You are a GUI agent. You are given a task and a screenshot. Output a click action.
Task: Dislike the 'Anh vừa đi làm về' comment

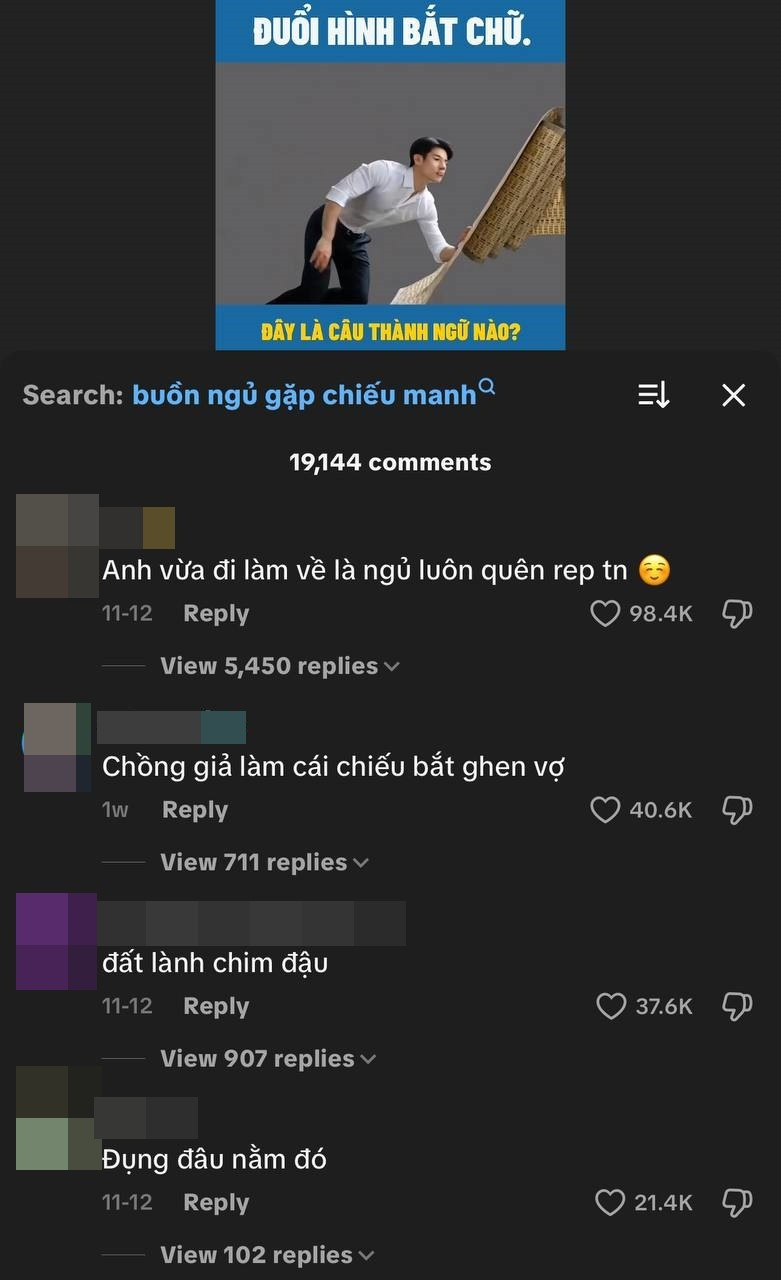[x=737, y=613]
